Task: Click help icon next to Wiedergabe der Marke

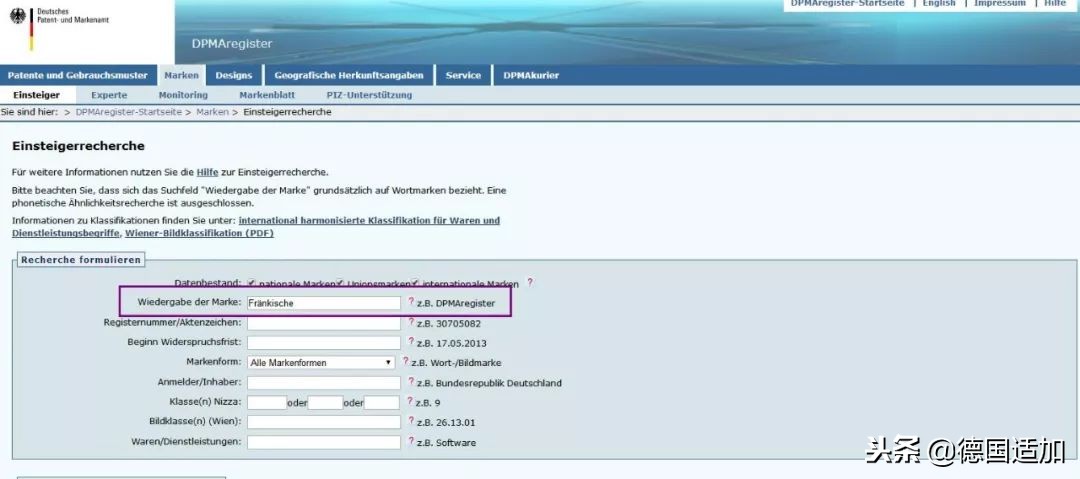Action: click(410, 302)
